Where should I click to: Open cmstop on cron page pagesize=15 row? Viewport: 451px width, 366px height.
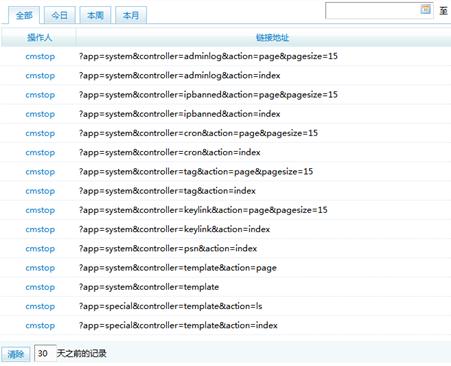[x=40, y=133]
